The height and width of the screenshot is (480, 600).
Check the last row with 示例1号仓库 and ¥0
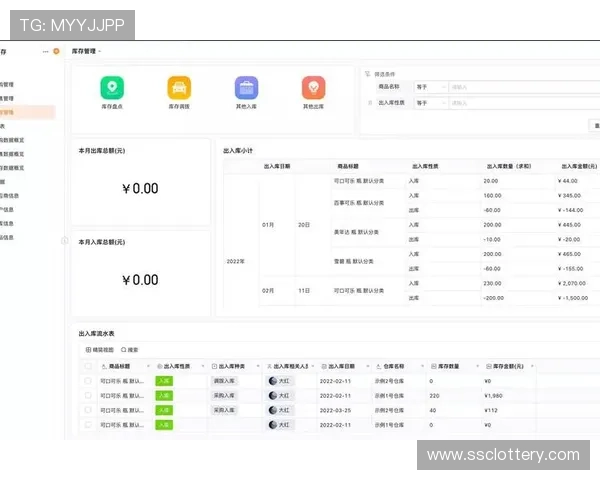coord(88,424)
